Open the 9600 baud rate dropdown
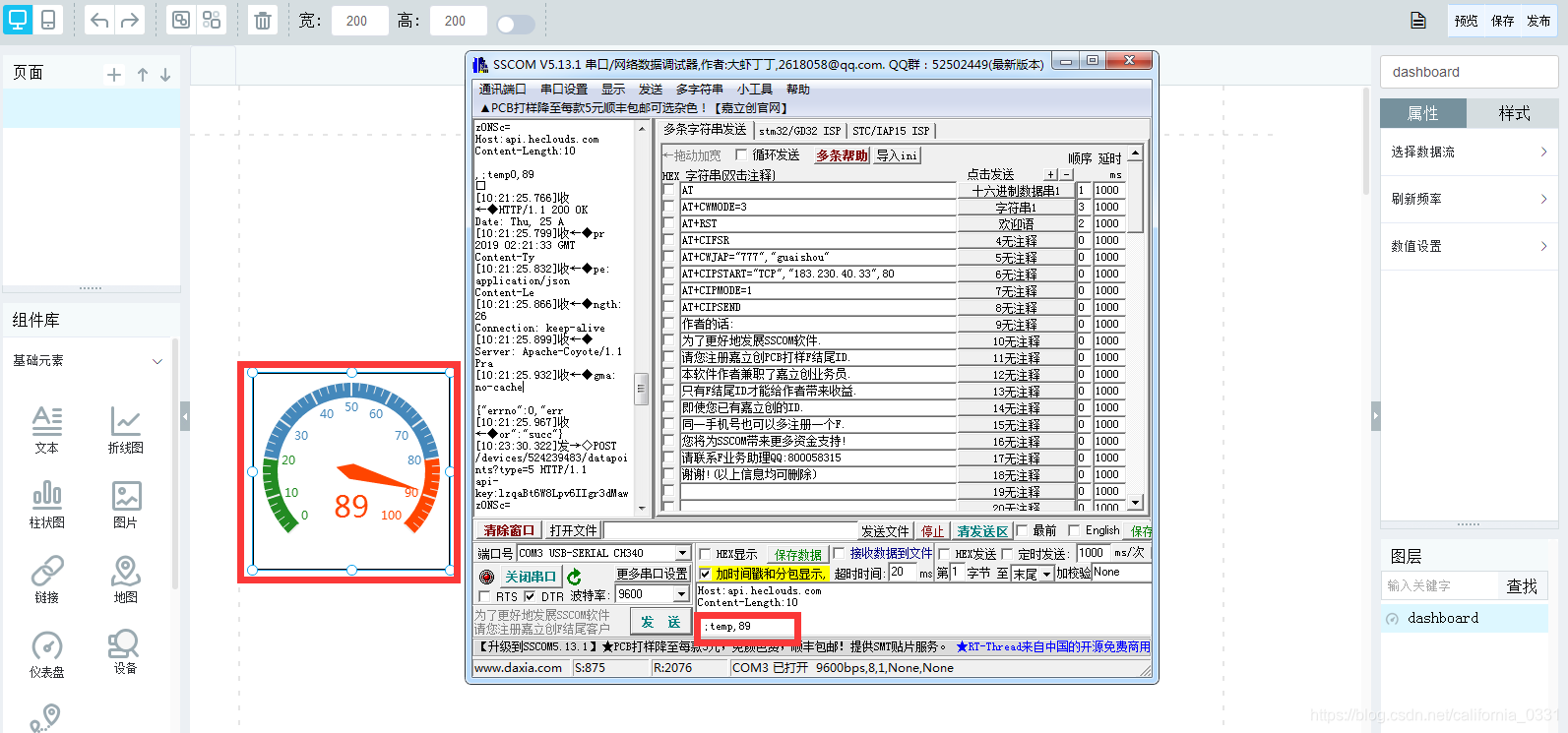This screenshot has height=733, width=1568. tap(681, 594)
